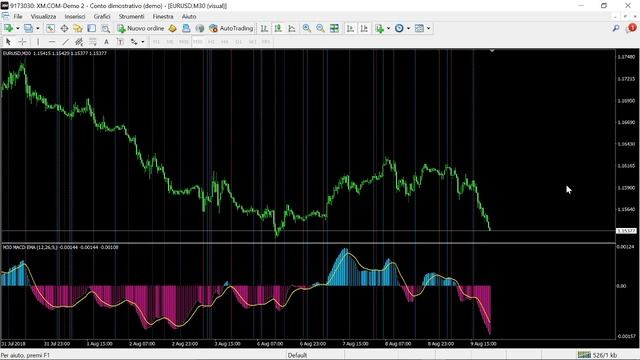This screenshot has height=360, width=640.
Task: Click the M30 MACD EMA indicator label
Action: (x=60, y=247)
